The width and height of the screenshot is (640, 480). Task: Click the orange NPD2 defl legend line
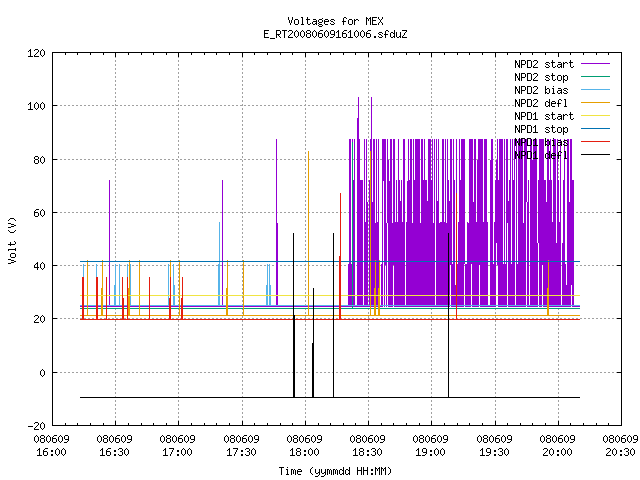(595, 102)
